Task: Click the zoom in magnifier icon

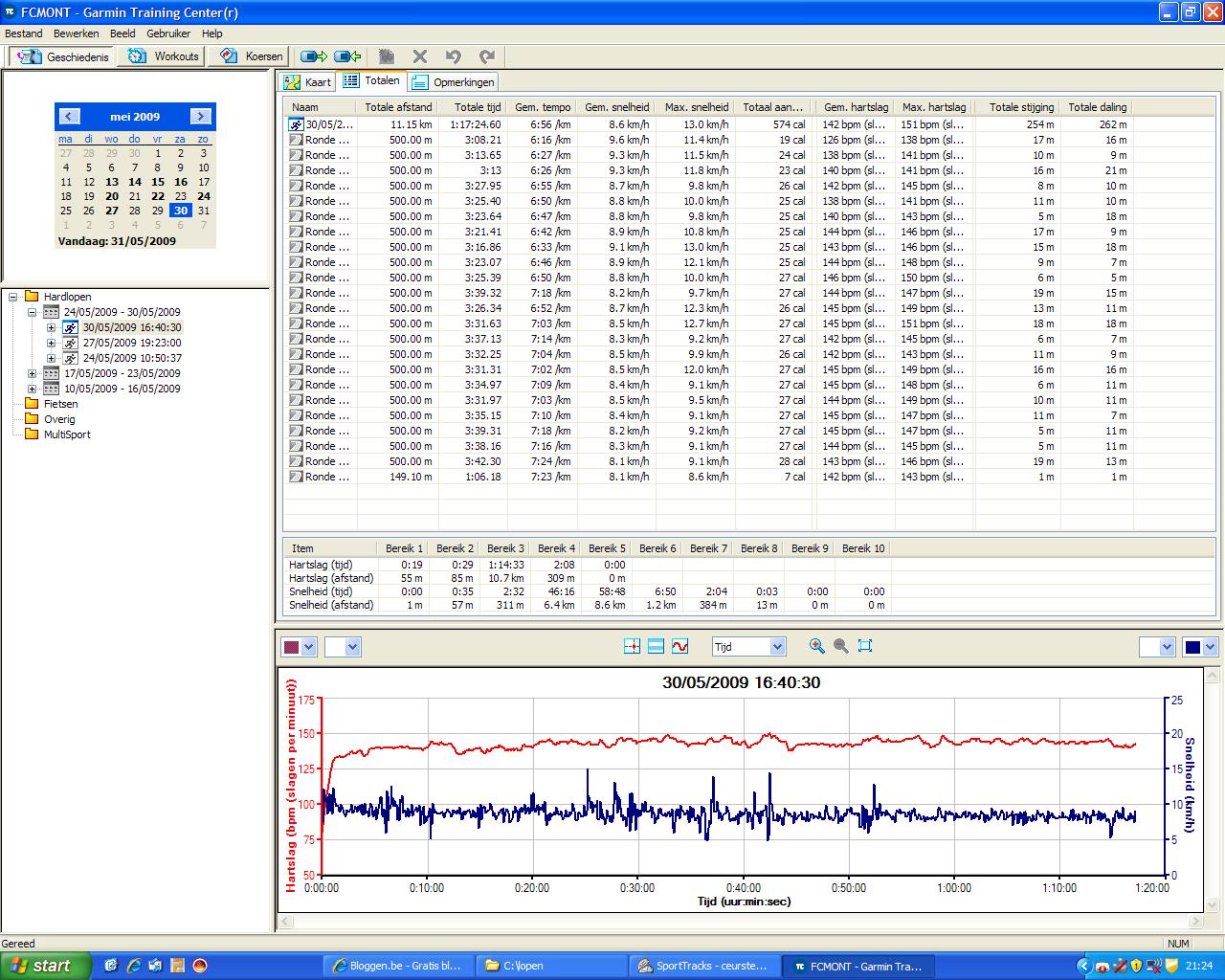Action: (x=817, y=646)
